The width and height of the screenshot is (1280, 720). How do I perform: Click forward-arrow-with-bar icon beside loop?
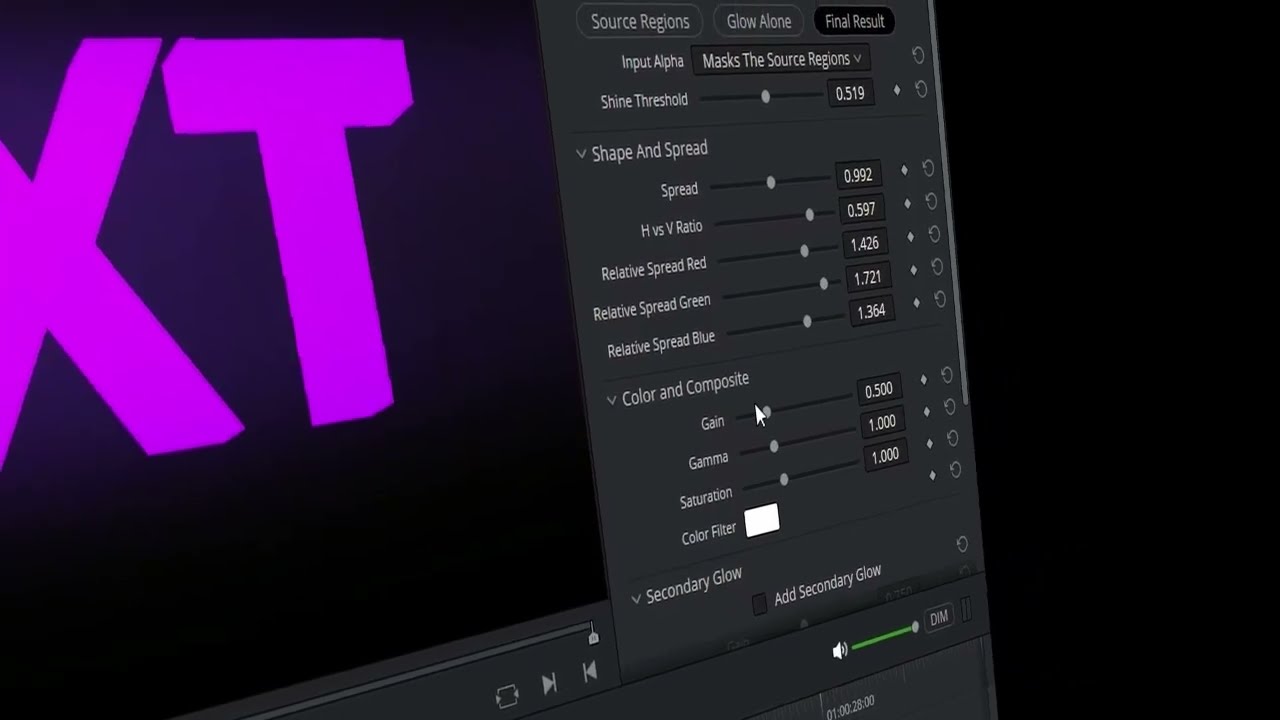[x=549, y=684]
